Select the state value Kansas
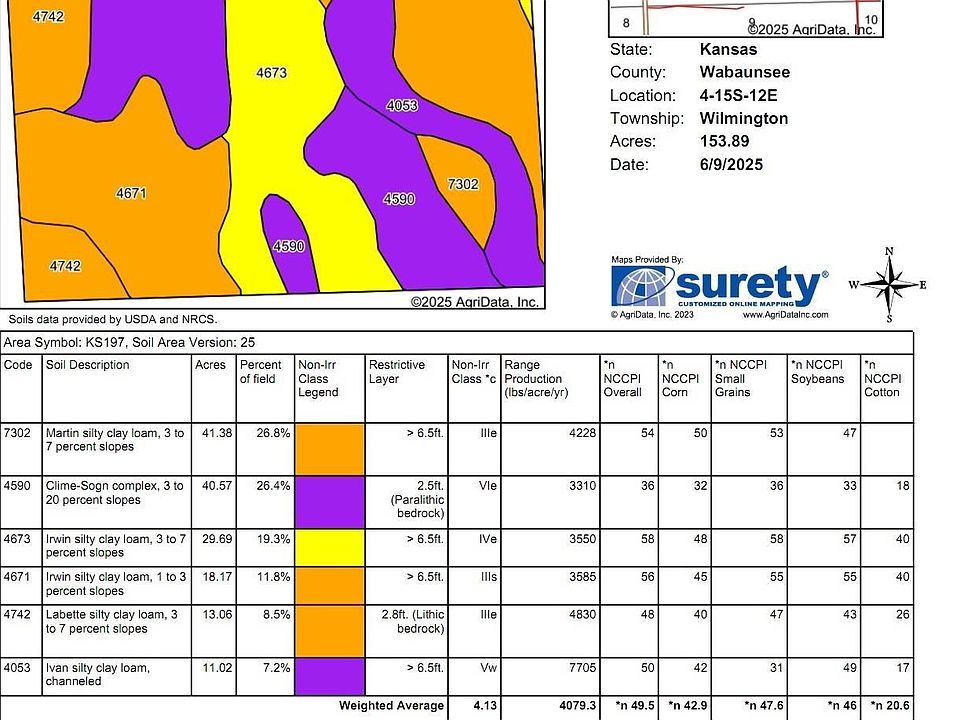This screenshot has width=960, height=720. tap(729, 50)
